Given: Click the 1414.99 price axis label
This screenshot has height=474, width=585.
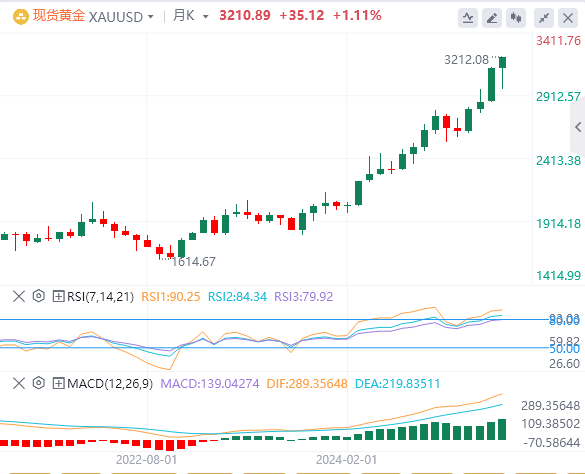Looking at the screenshot, I should [x=559, y=276].
